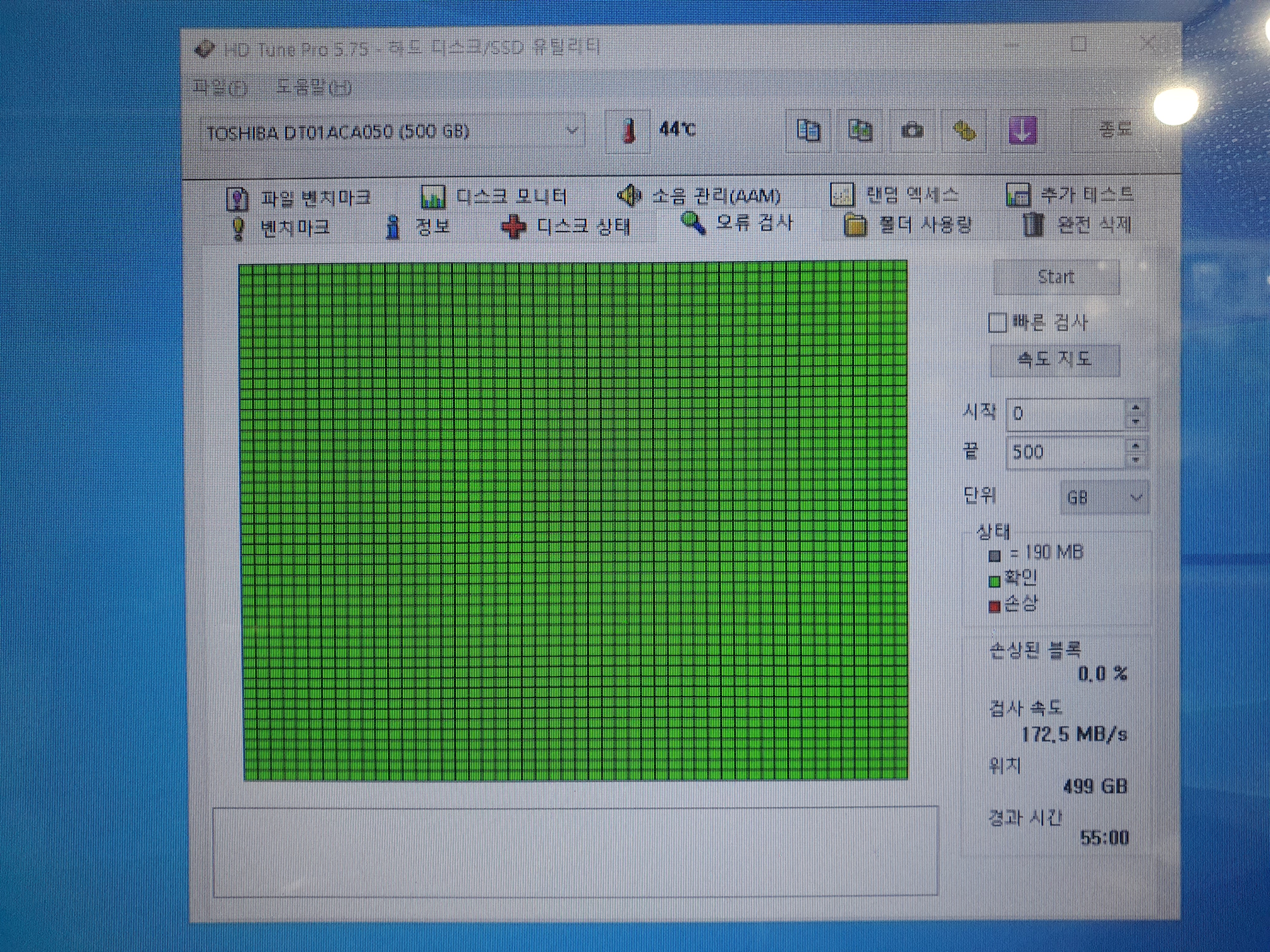1270x952 pixels.
Task: Click the thermometer temperature icon
Action: 628,131
